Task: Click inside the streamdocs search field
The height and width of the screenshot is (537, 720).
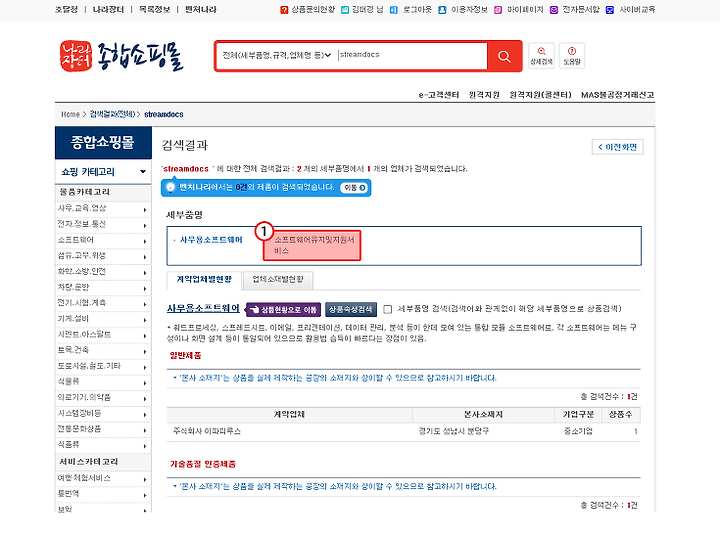Action: (411, 56)
